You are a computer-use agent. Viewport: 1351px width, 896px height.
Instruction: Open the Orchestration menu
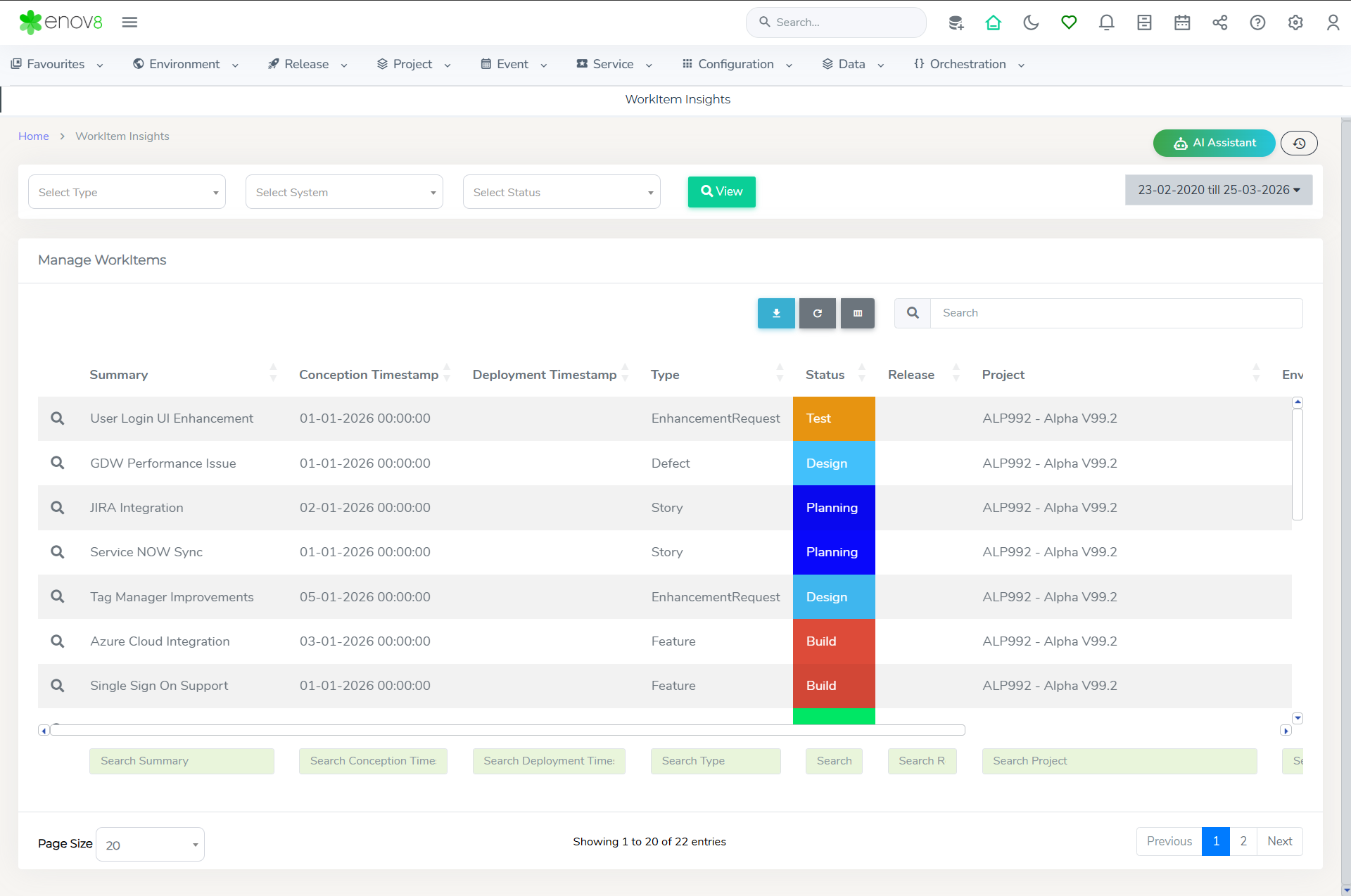pyautogui.click(x=968, y=64)
